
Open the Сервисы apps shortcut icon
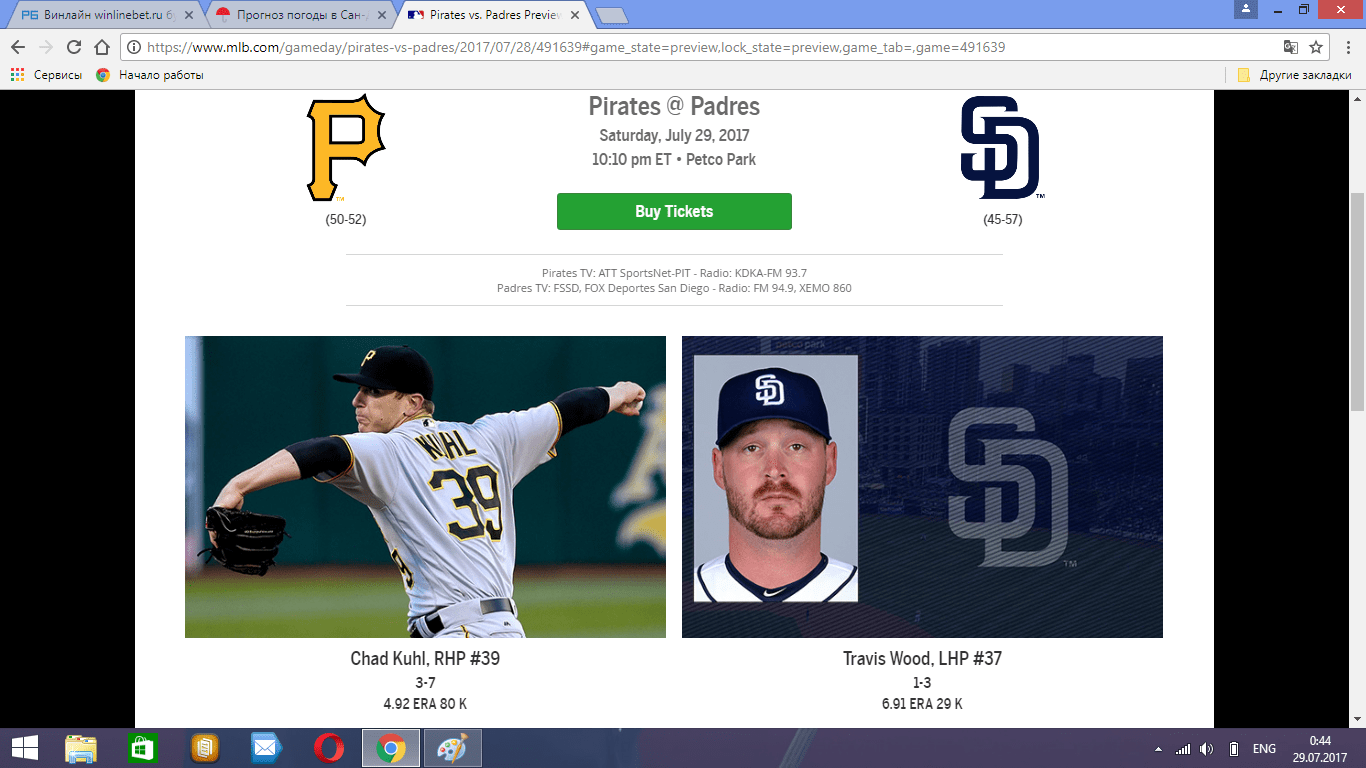[x=17, y=75]
